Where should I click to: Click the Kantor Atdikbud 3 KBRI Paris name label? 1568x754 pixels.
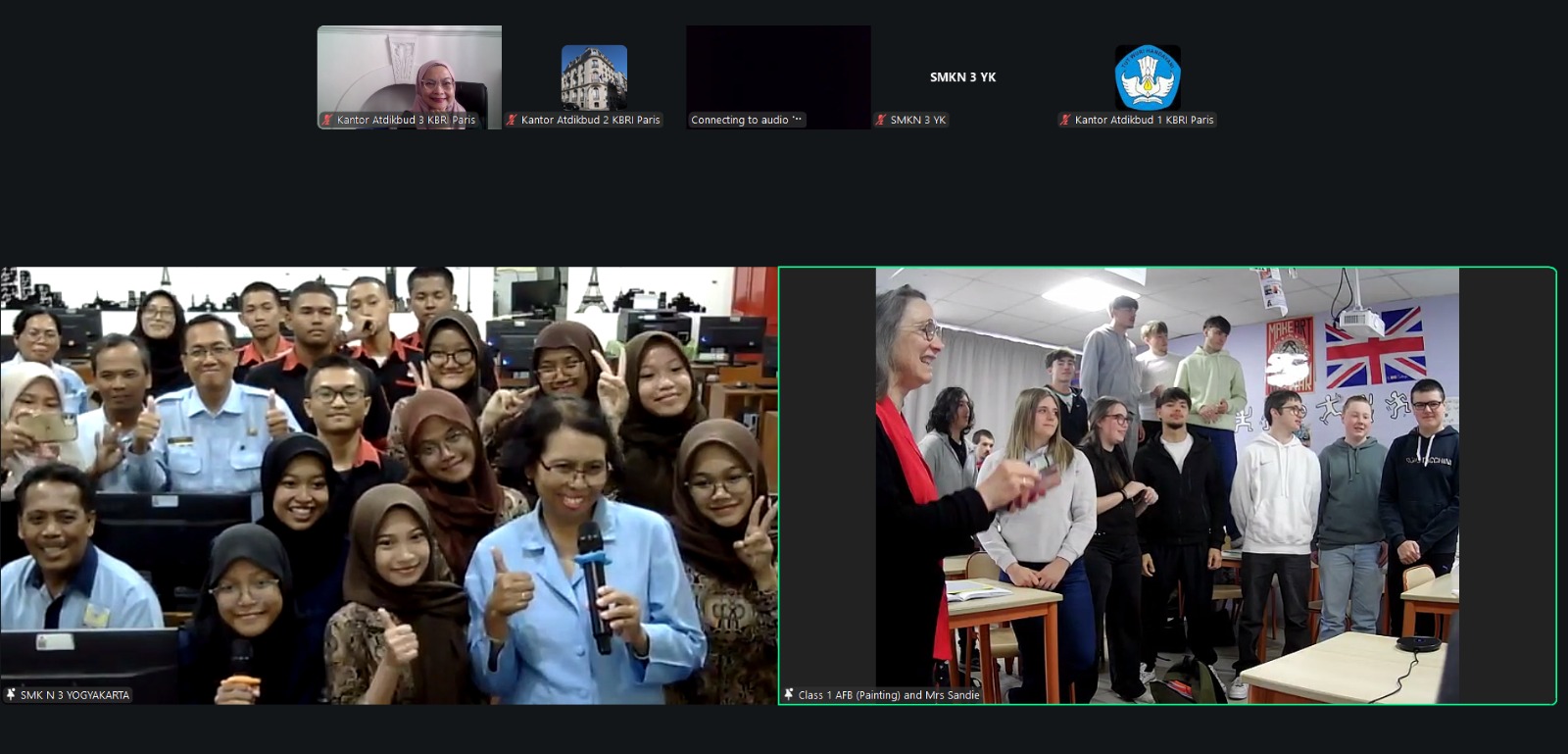tap(406, 120)
